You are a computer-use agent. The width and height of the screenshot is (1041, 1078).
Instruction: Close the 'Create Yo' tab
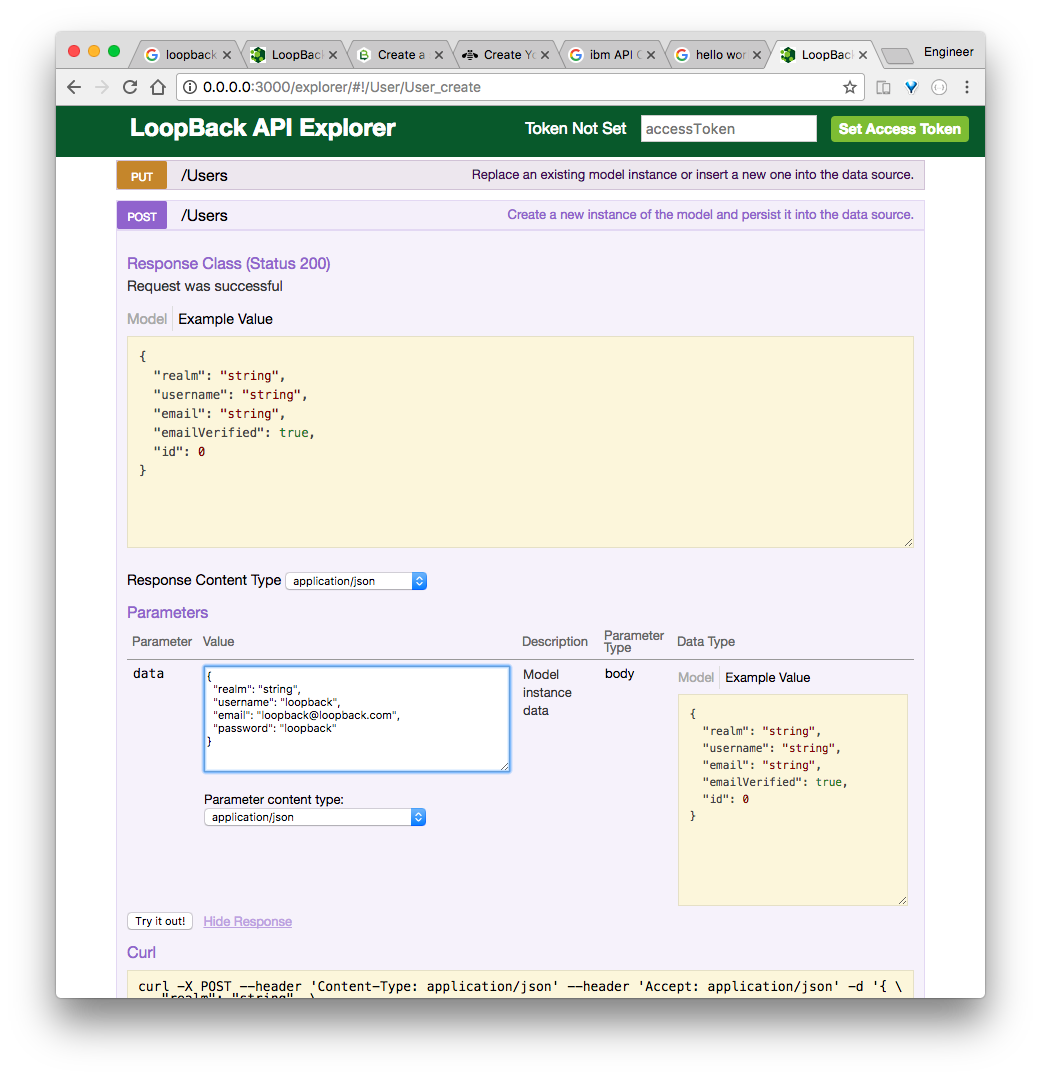tap(545, 55)
